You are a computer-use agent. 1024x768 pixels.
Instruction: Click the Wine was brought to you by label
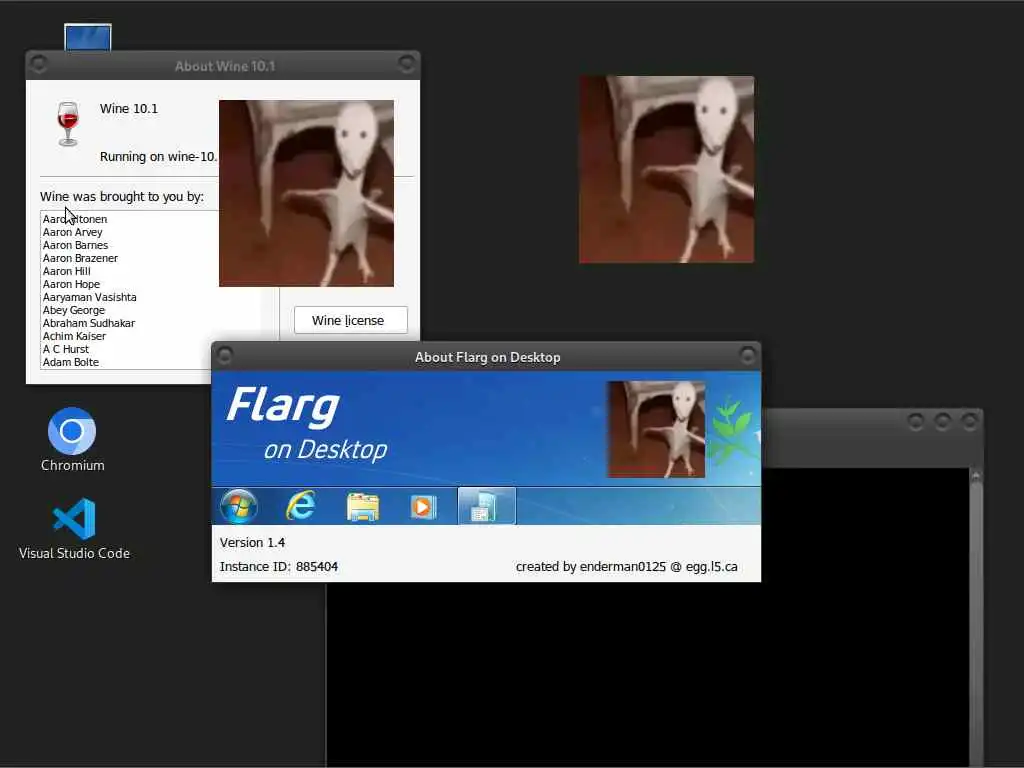pos(121,197)
